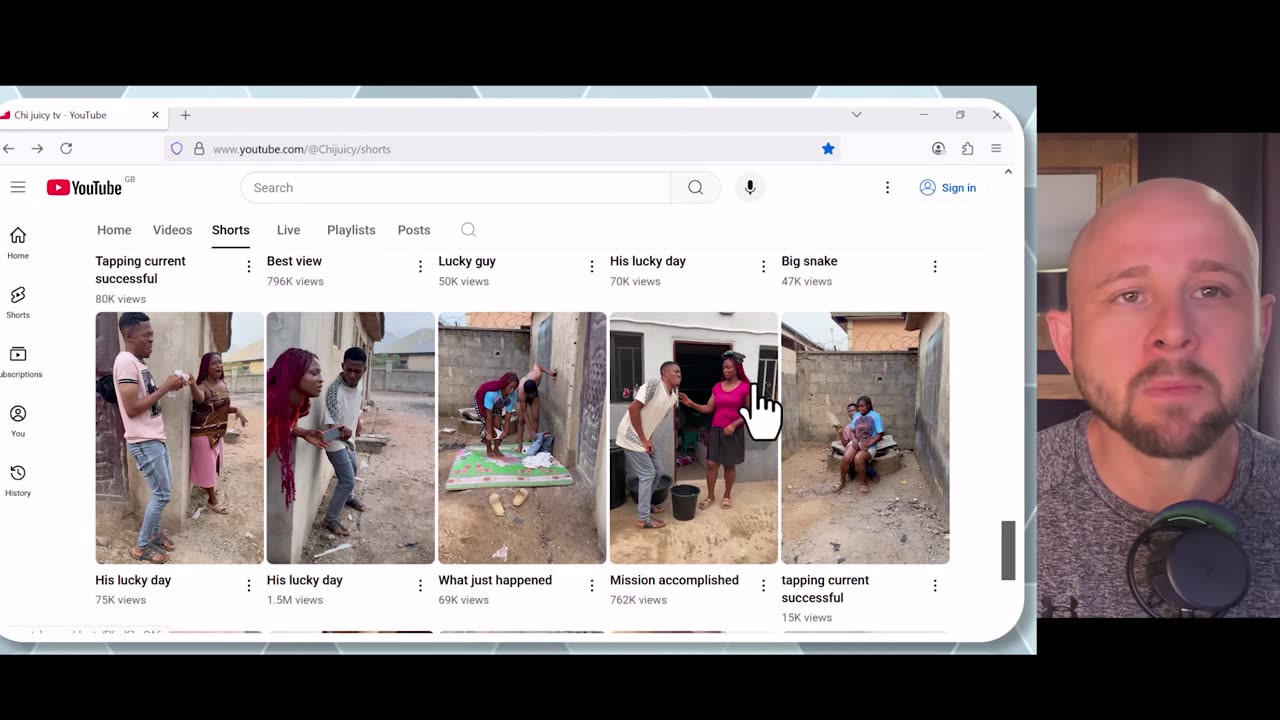Open a new browser tab

[185, 115]
